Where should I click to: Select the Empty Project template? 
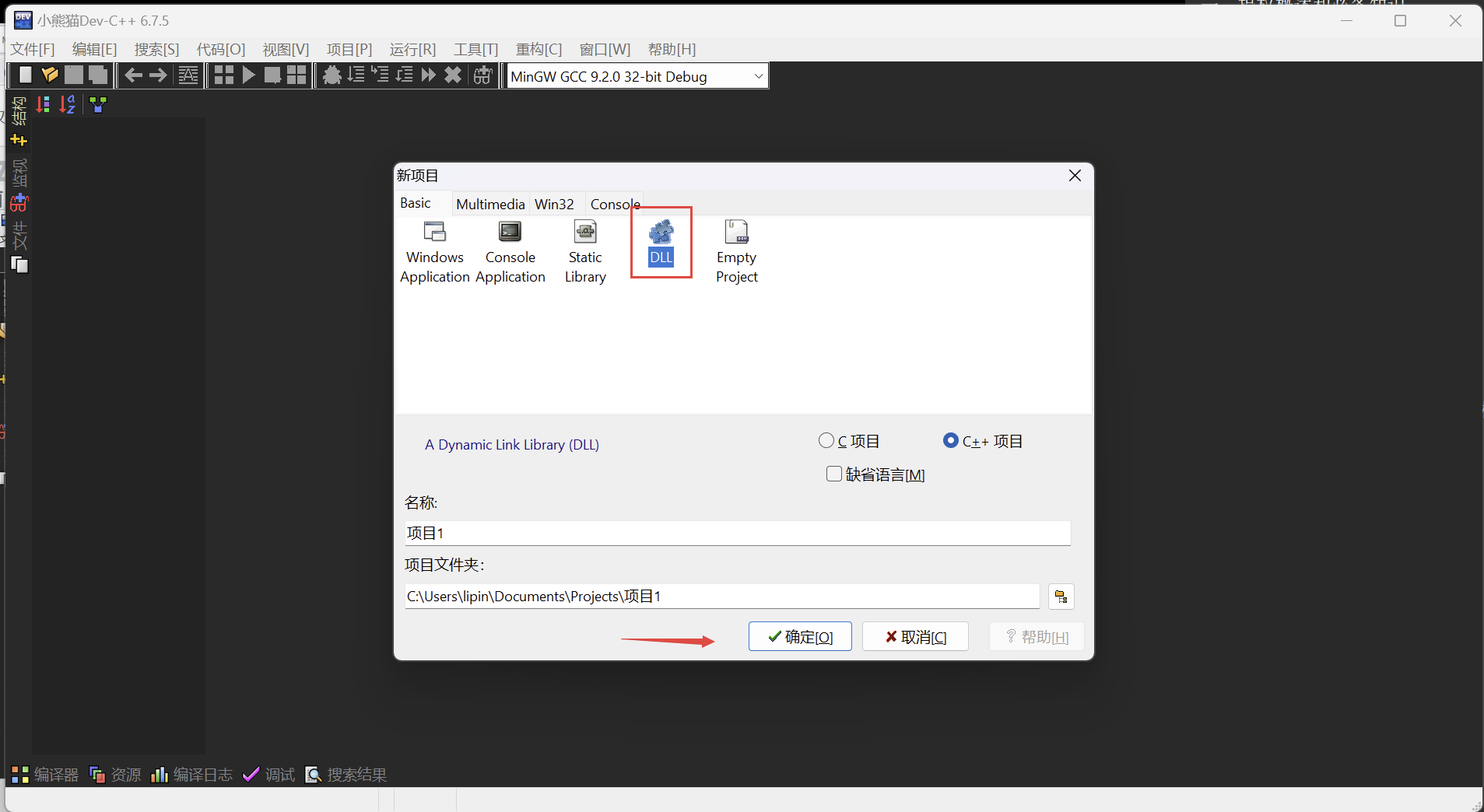[736, 253]
